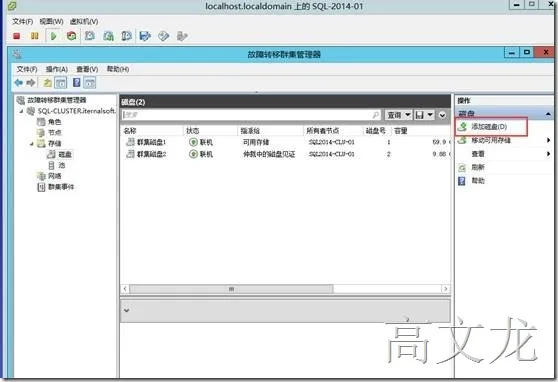This screenshot has width=558, height=382.
Task: Click the connect CD/DVD toolbar icon
Action: coord(163,36)
